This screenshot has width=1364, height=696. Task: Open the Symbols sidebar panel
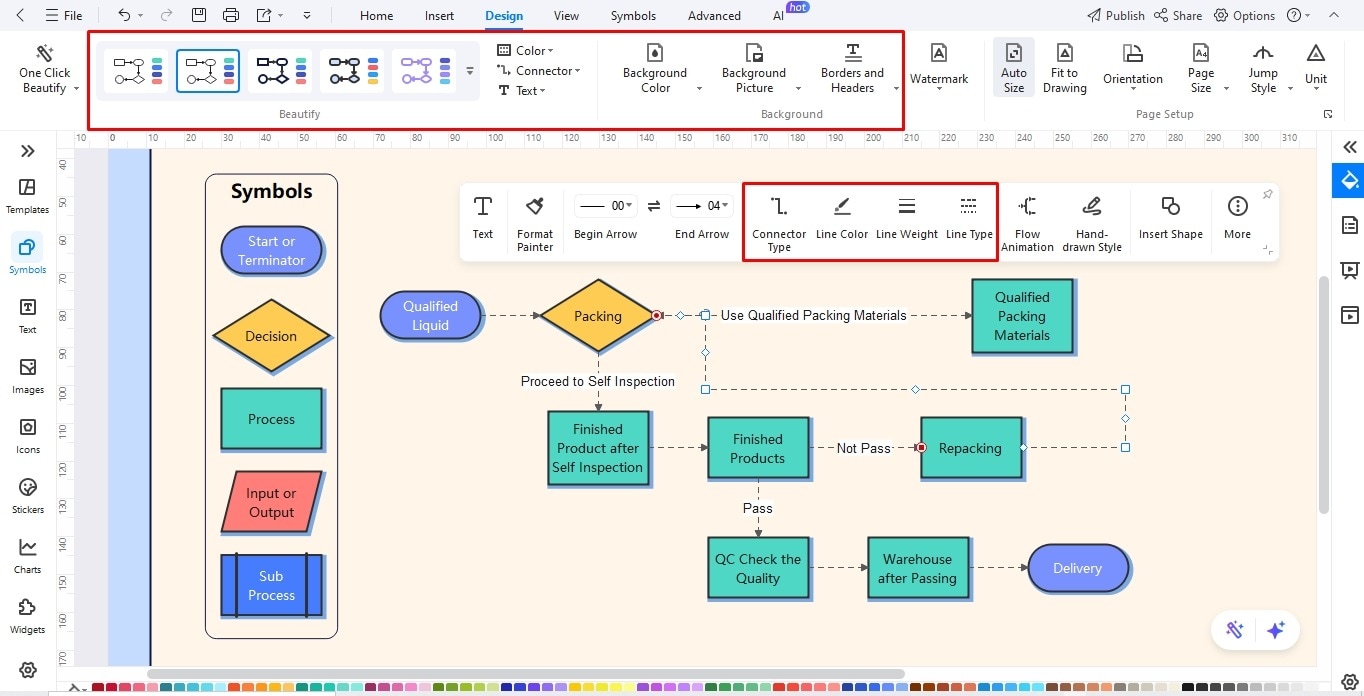[x=27, y=256]
